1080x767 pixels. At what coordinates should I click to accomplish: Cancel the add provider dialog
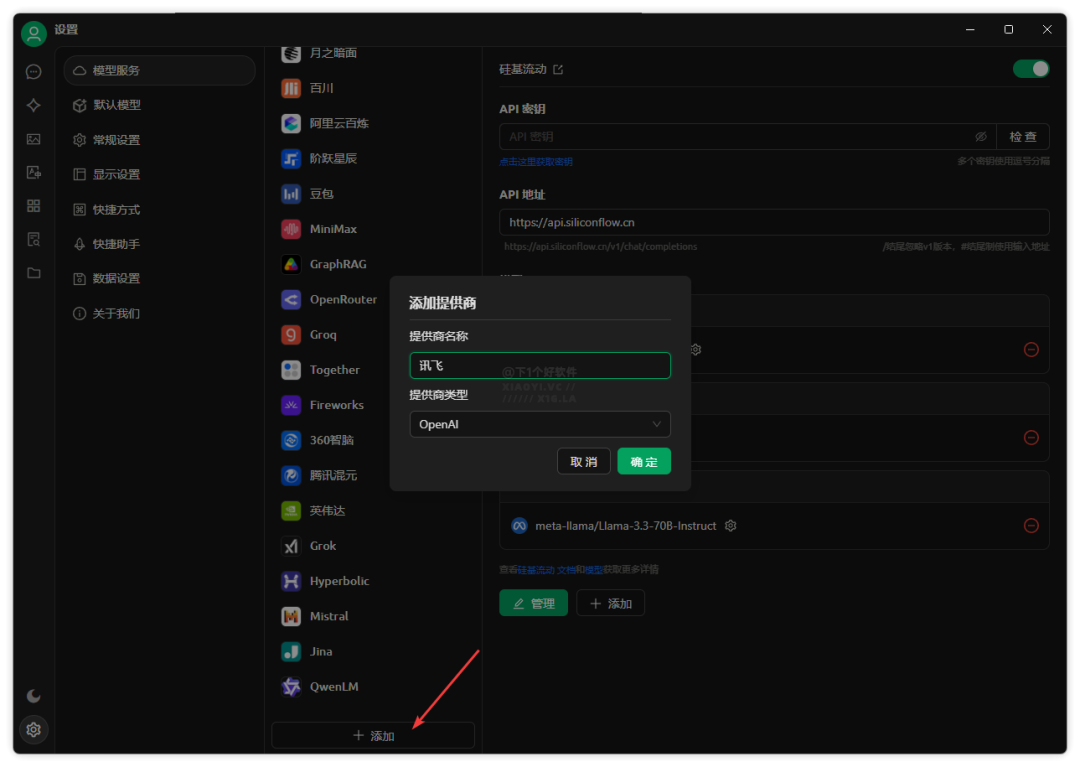coord(583,461)
